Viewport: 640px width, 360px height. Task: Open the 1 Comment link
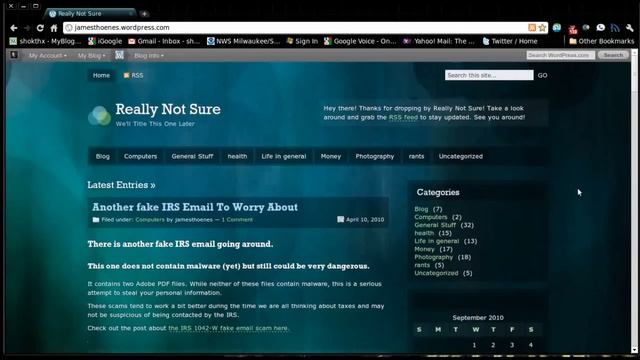click(x=237, y=220)
